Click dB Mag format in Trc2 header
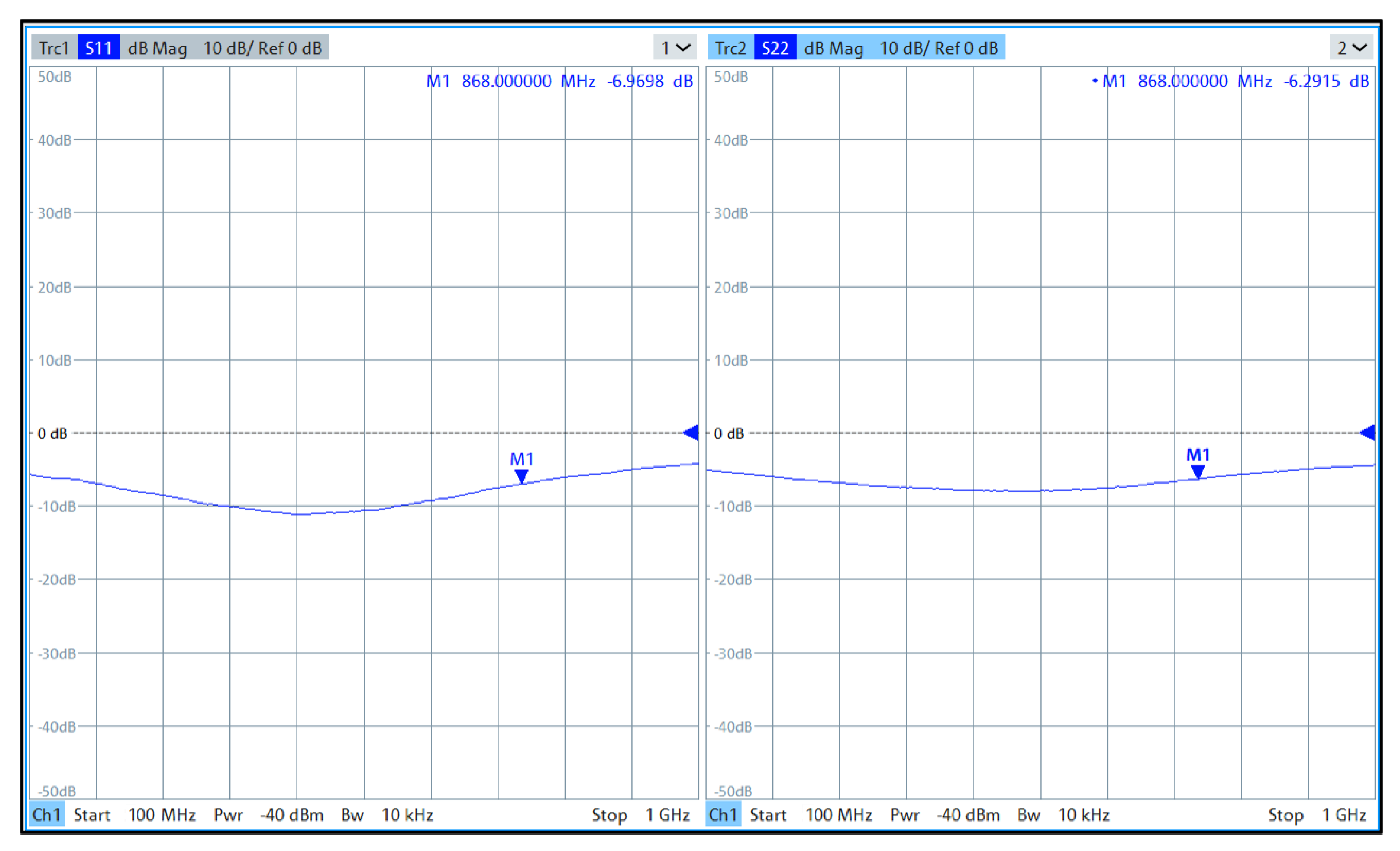Viewport: 1400px width, 851px height. coord(834,48)
